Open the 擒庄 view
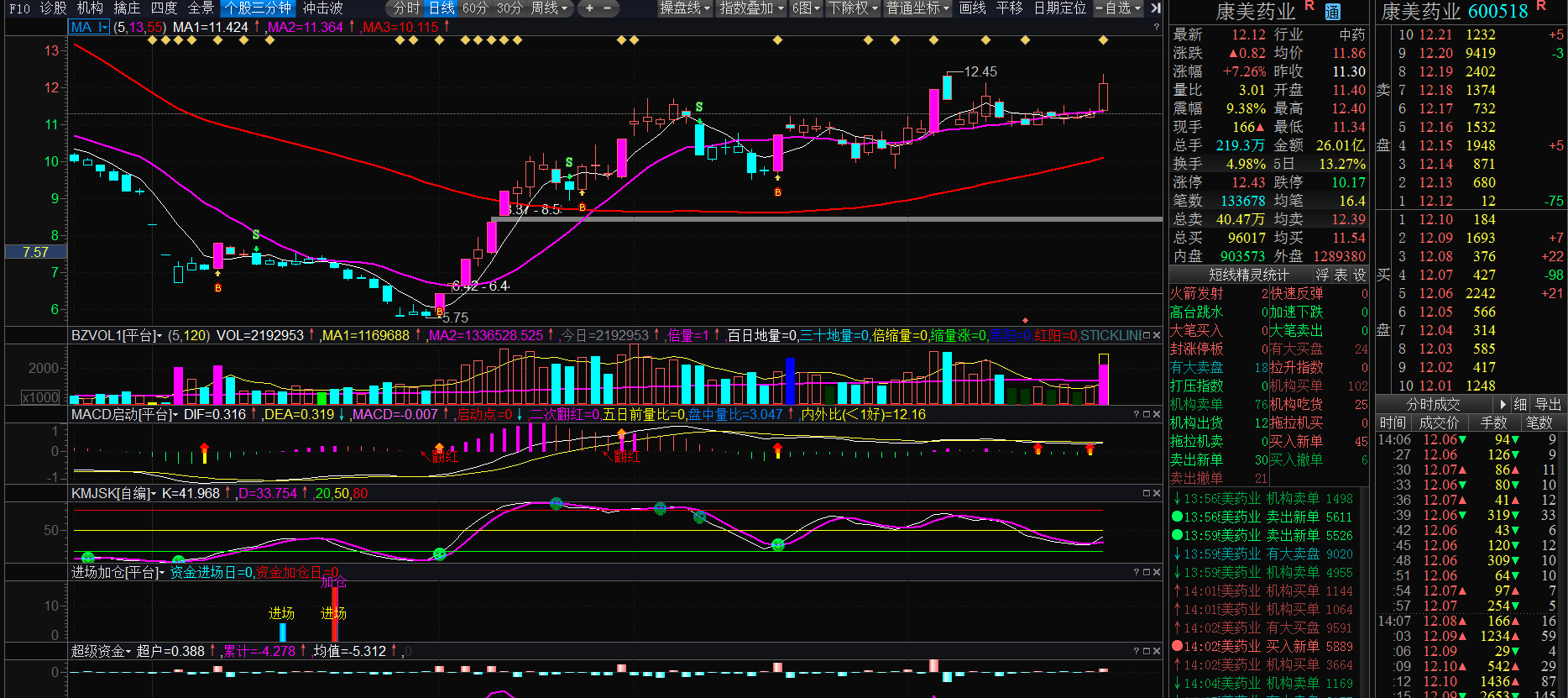The width and height of the screenshot is (1568, 698). tap(127, 8)
